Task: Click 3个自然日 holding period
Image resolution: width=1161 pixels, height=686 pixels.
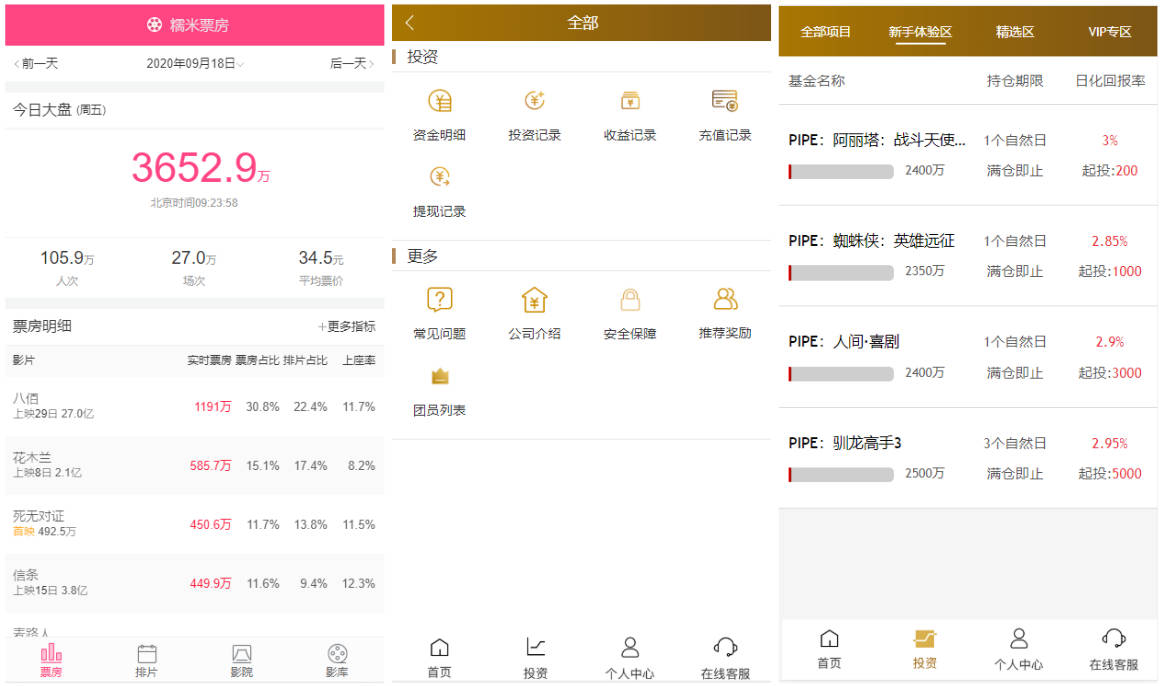Action: coord(1015,444)
